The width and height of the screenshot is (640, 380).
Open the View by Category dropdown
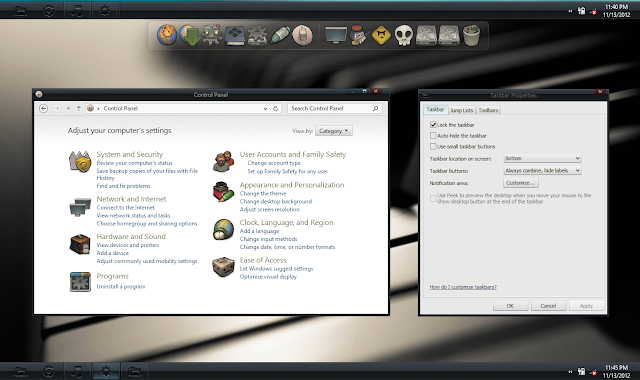(334, 131)
